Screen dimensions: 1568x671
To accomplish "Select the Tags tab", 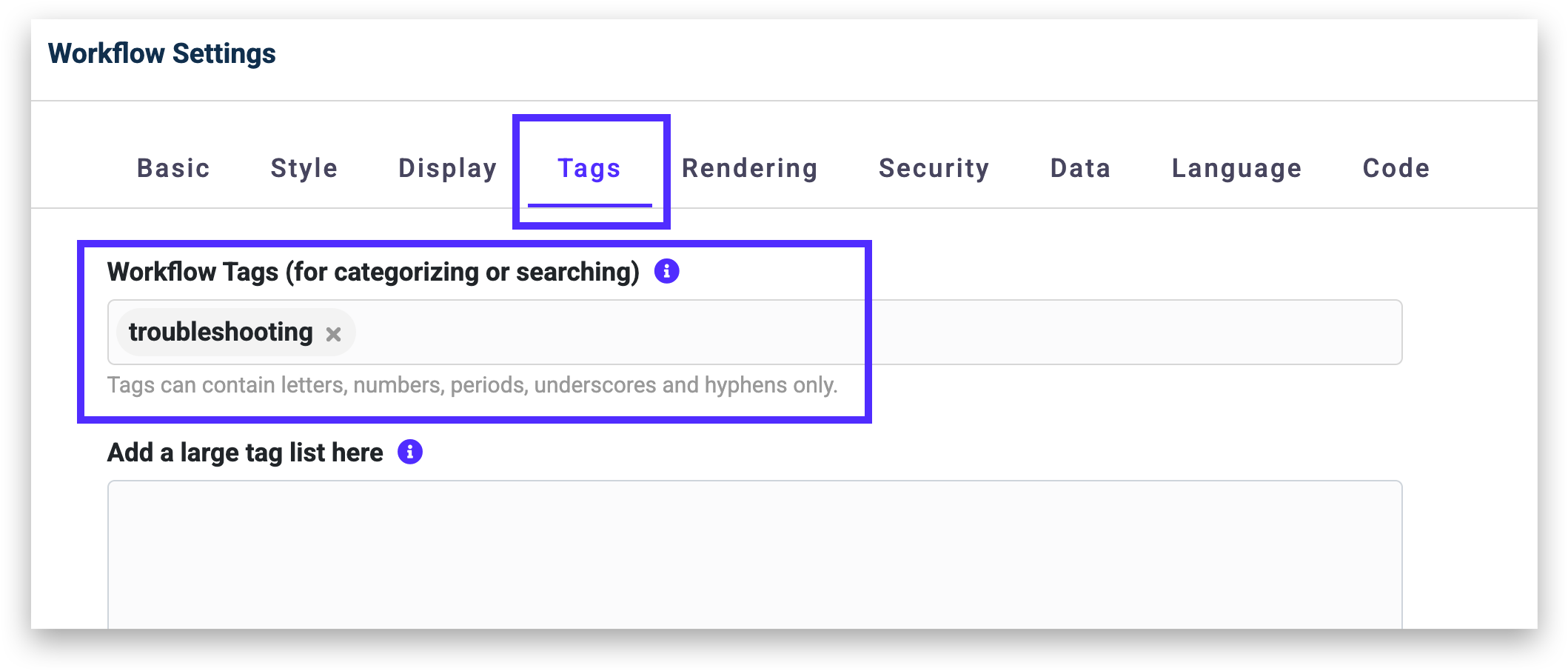I will 589,168.
